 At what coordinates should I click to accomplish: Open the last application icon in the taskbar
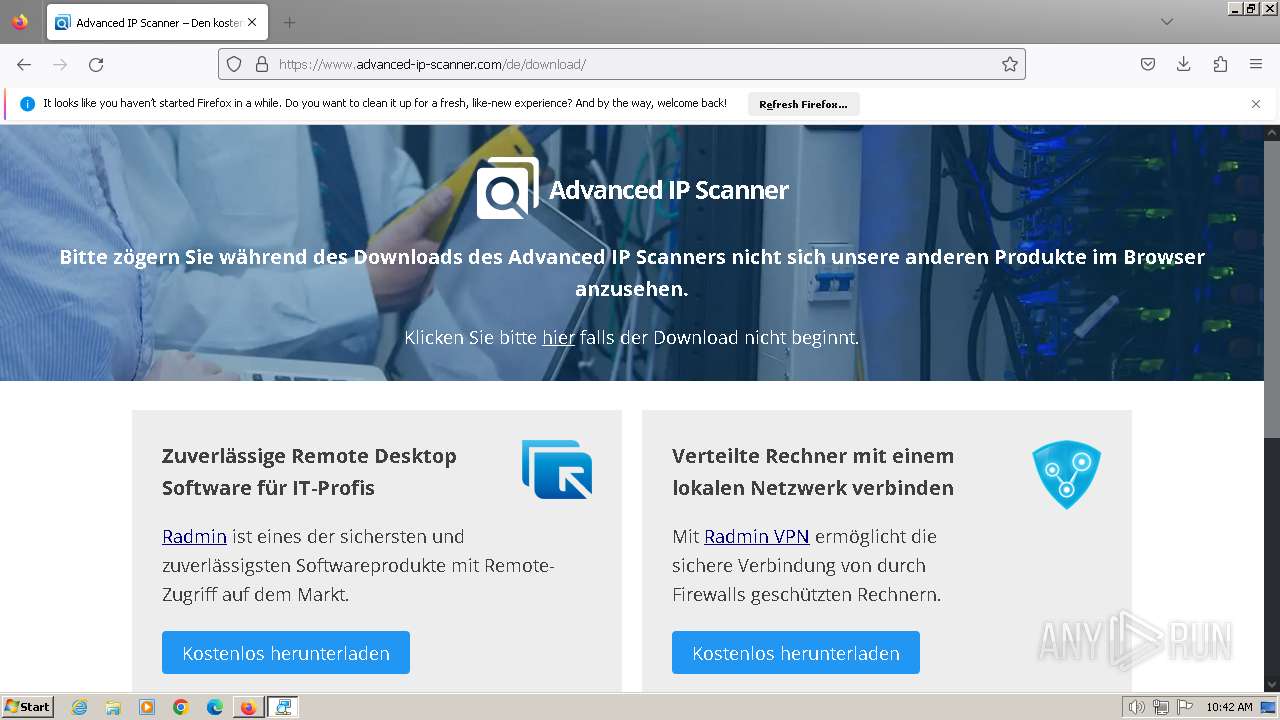click(x=283, y=707)
